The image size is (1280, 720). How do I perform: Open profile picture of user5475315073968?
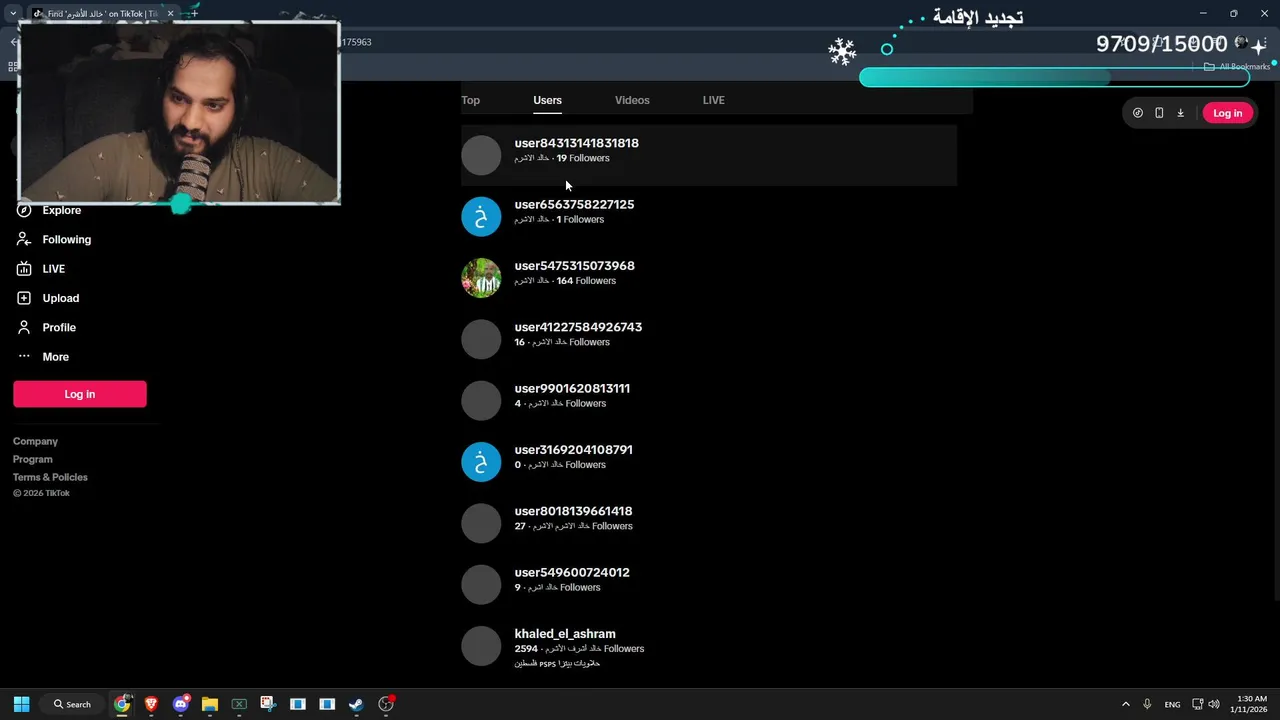(x=481, y=278)
